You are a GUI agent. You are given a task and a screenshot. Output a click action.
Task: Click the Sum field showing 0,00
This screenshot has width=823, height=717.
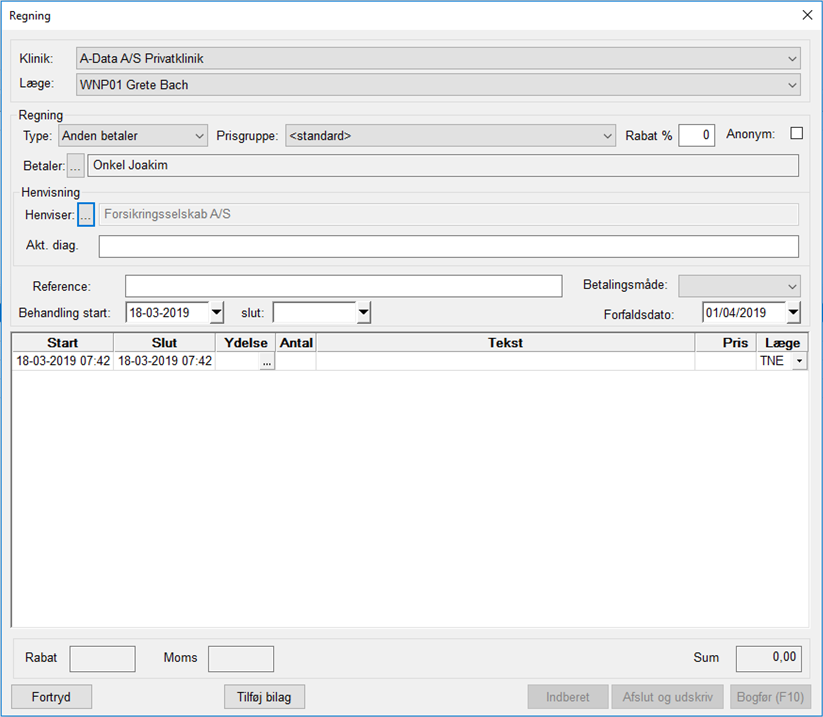click(769, 659)
